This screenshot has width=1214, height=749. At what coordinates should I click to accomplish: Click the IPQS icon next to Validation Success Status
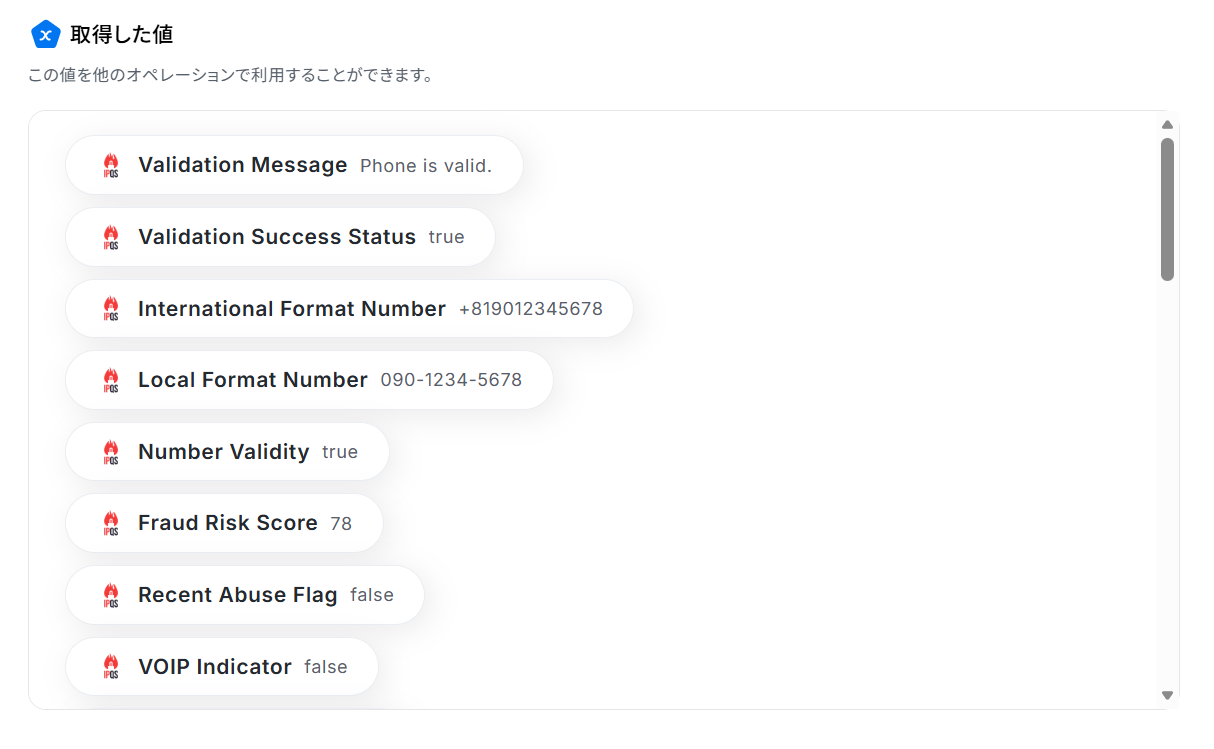pyautogui.click(x=111, y=237)
